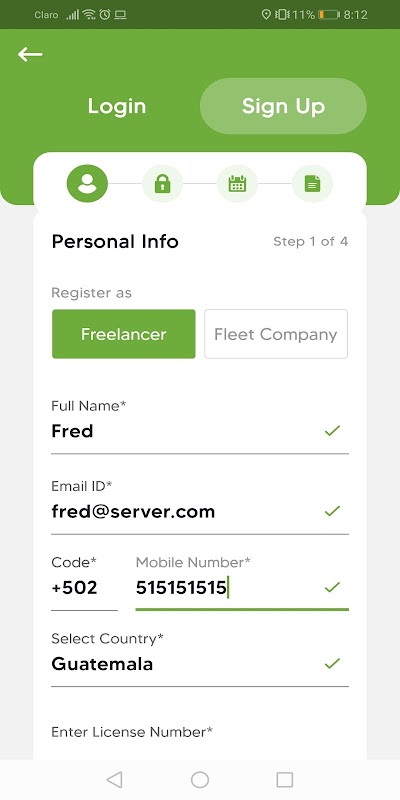Click the Enter License Number field

point(200,742)
